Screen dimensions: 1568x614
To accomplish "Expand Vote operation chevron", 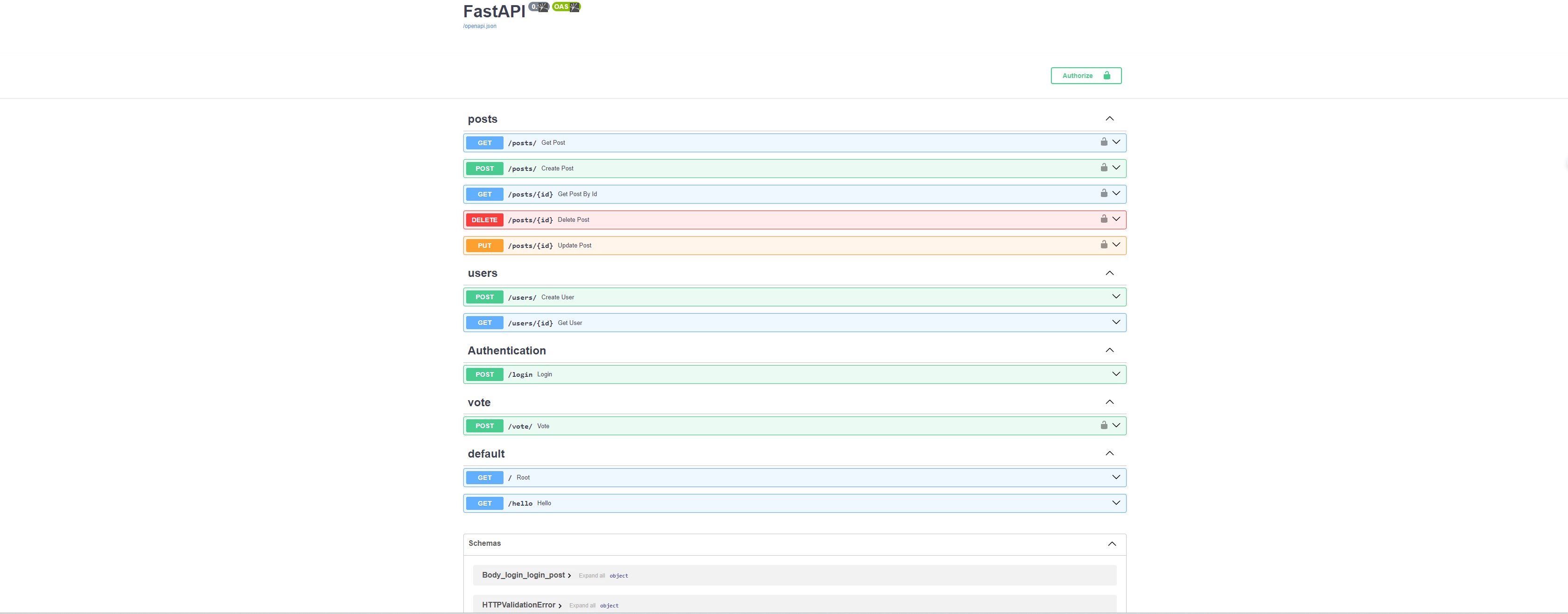I will tap(1116, 425).
